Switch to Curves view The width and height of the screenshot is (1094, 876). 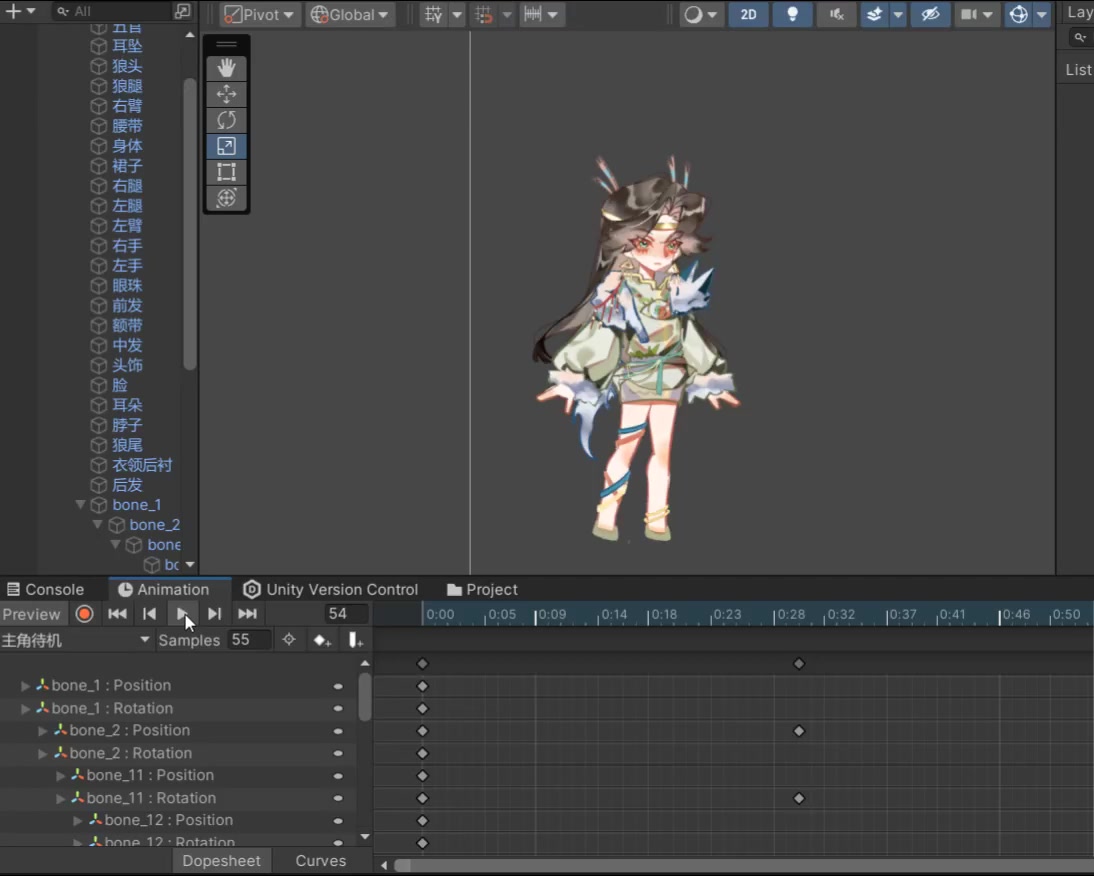320,861
